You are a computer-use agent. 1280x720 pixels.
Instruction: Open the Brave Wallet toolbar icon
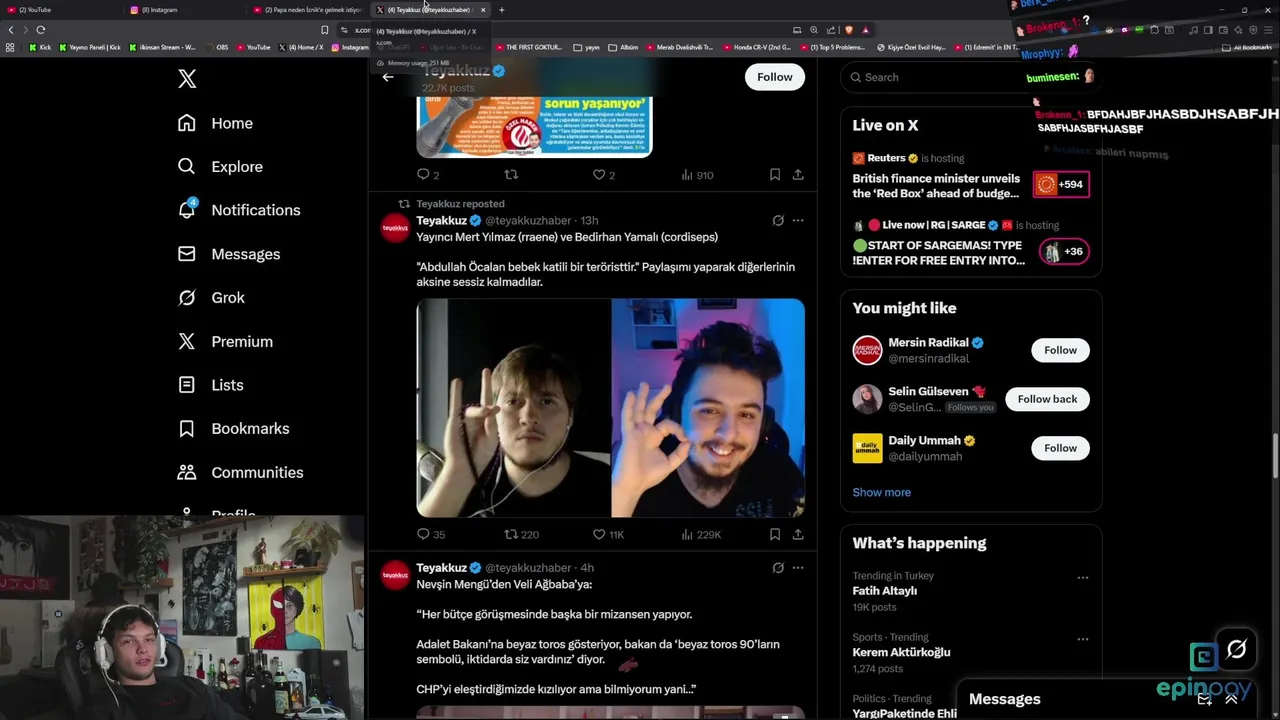(x=1224, y=30)
